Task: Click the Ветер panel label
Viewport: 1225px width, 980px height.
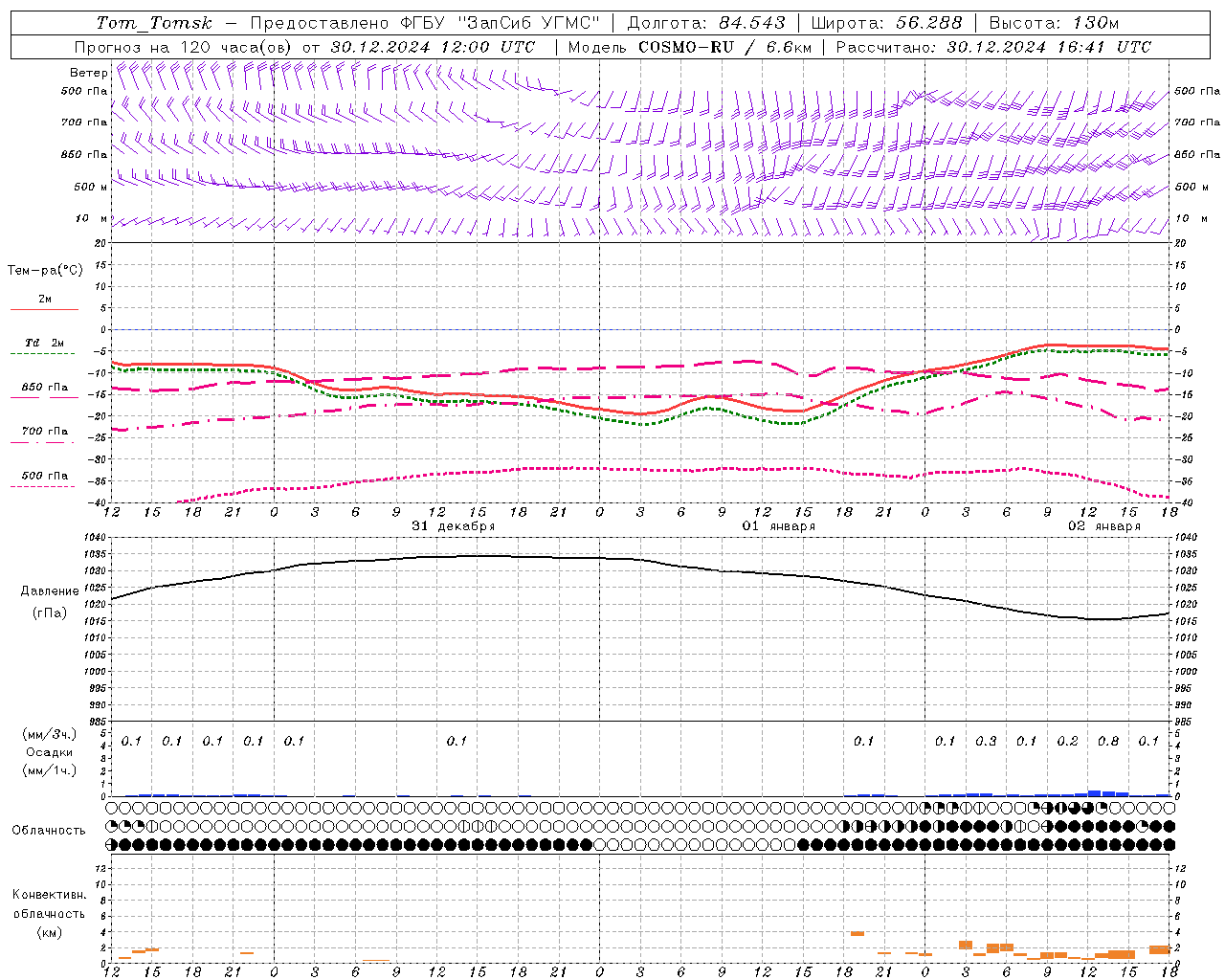Action: (x=89, y=73)
